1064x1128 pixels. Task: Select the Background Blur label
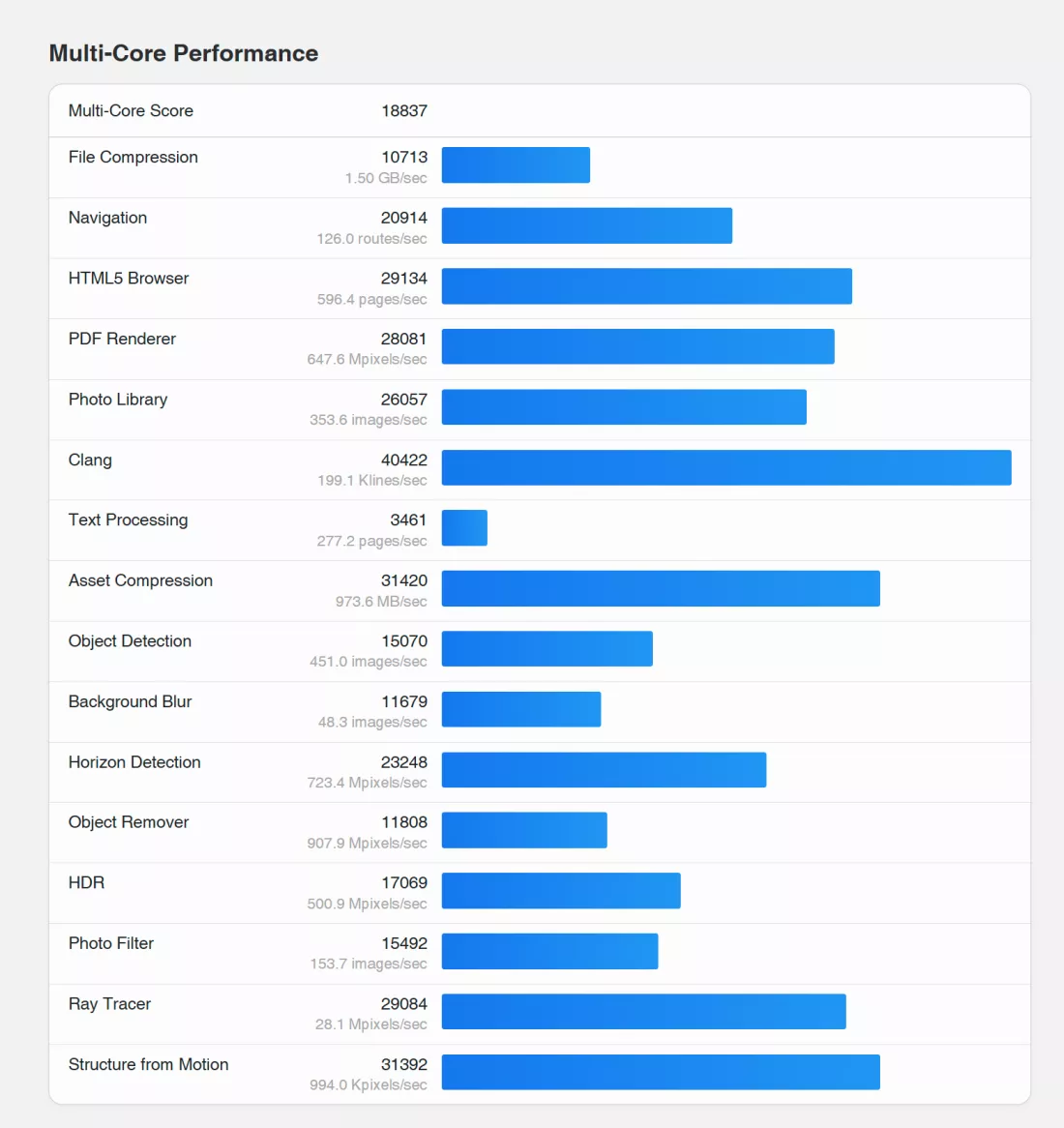tap(130, 702)
